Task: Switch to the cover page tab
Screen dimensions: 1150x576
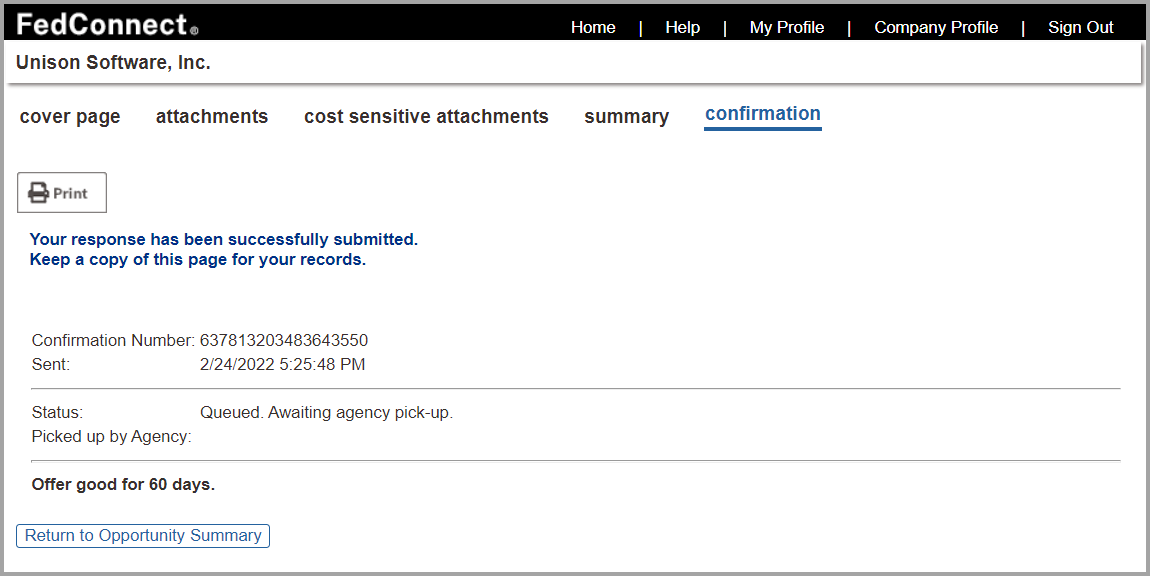Action: [70, 117]
